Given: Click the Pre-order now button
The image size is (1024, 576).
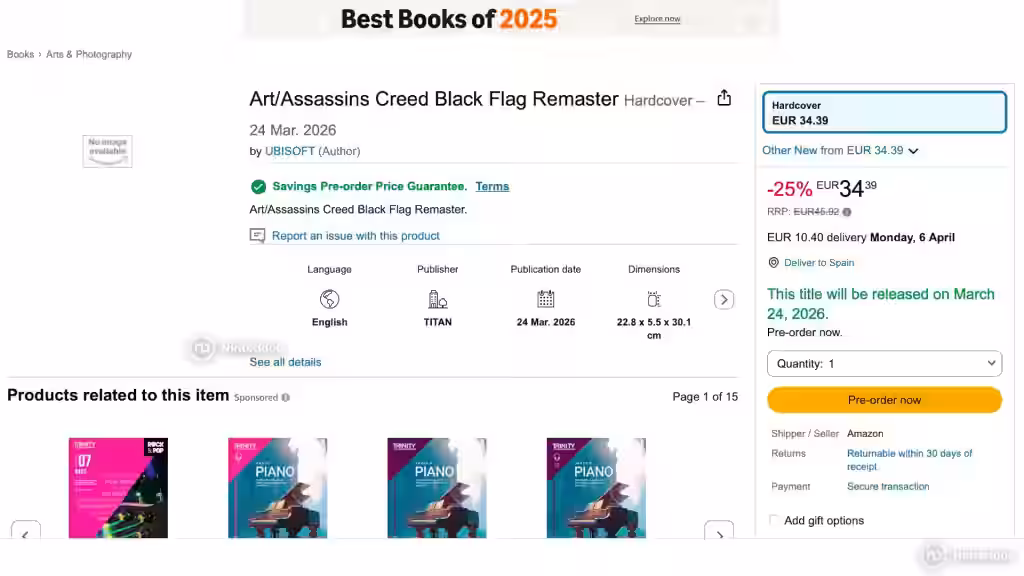Looking at the screenshot, I should coord(884,399).
